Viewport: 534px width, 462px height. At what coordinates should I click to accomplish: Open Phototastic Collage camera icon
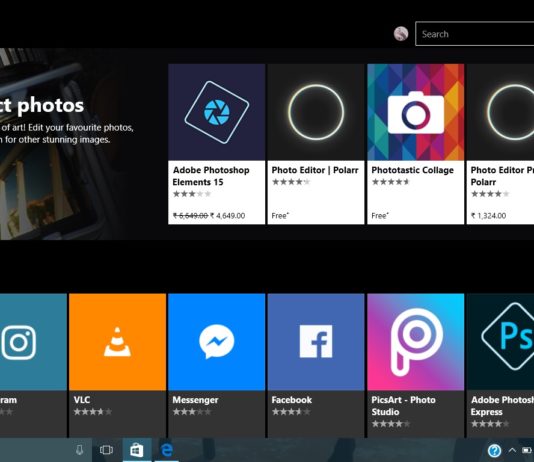(415, 112)
